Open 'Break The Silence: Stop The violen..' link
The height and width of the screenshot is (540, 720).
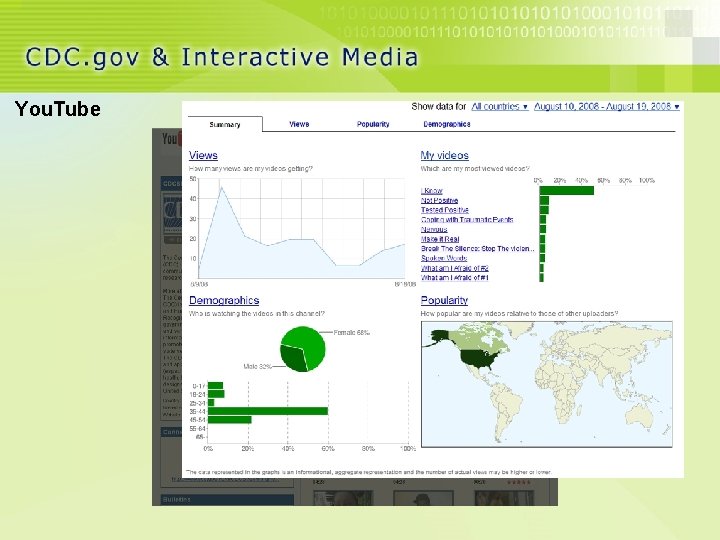[478, 248]
